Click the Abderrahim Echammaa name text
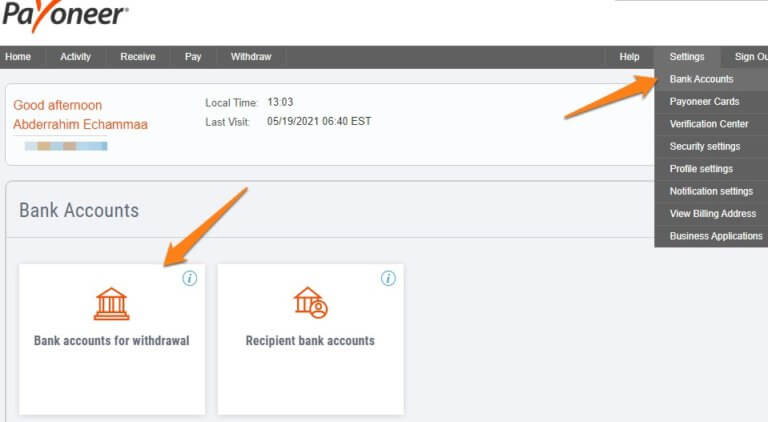 tap(80, 124)
